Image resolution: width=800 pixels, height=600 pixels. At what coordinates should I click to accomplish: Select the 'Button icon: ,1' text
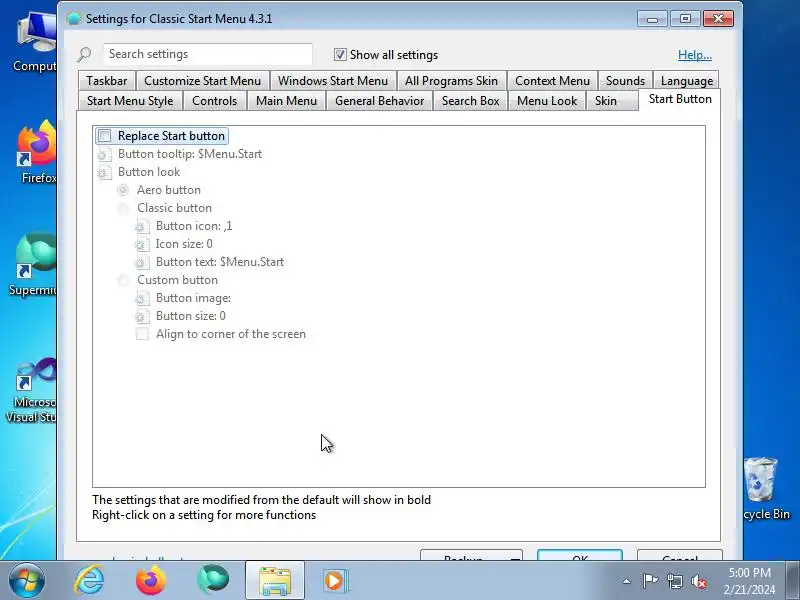(x=194, y=226)
